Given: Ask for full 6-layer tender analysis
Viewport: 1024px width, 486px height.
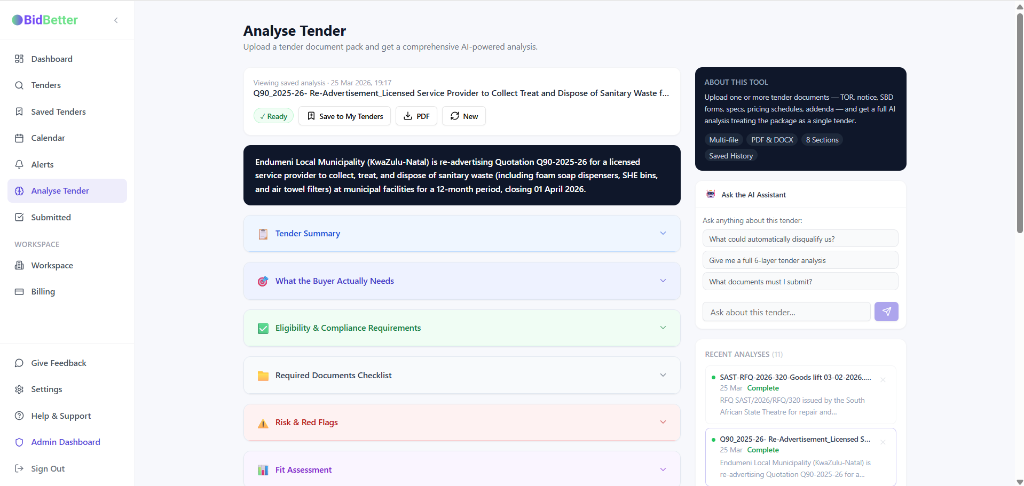Looking at the screenshot, I should (x=800, y=260).
